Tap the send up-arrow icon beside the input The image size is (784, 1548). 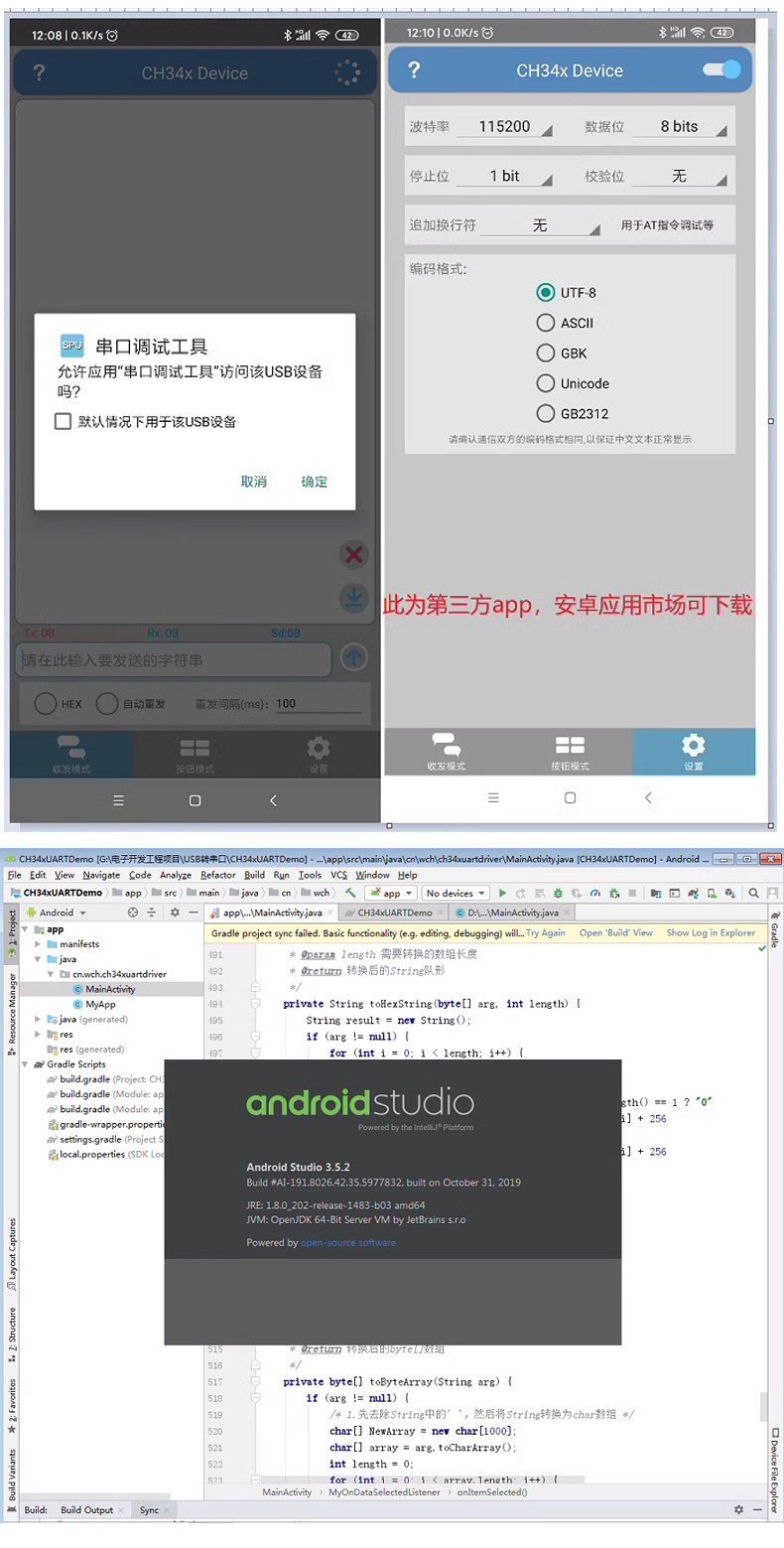(353, 657)
